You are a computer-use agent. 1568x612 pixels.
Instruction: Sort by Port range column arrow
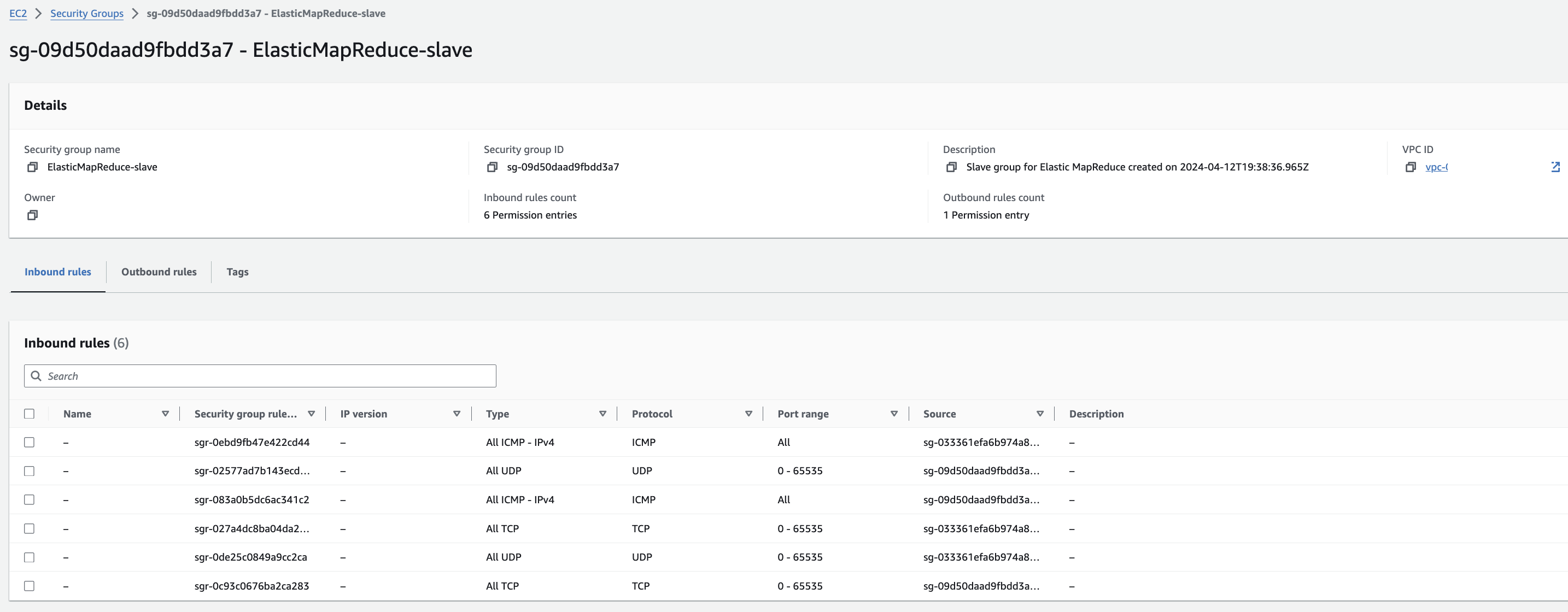tap(893, 414)
